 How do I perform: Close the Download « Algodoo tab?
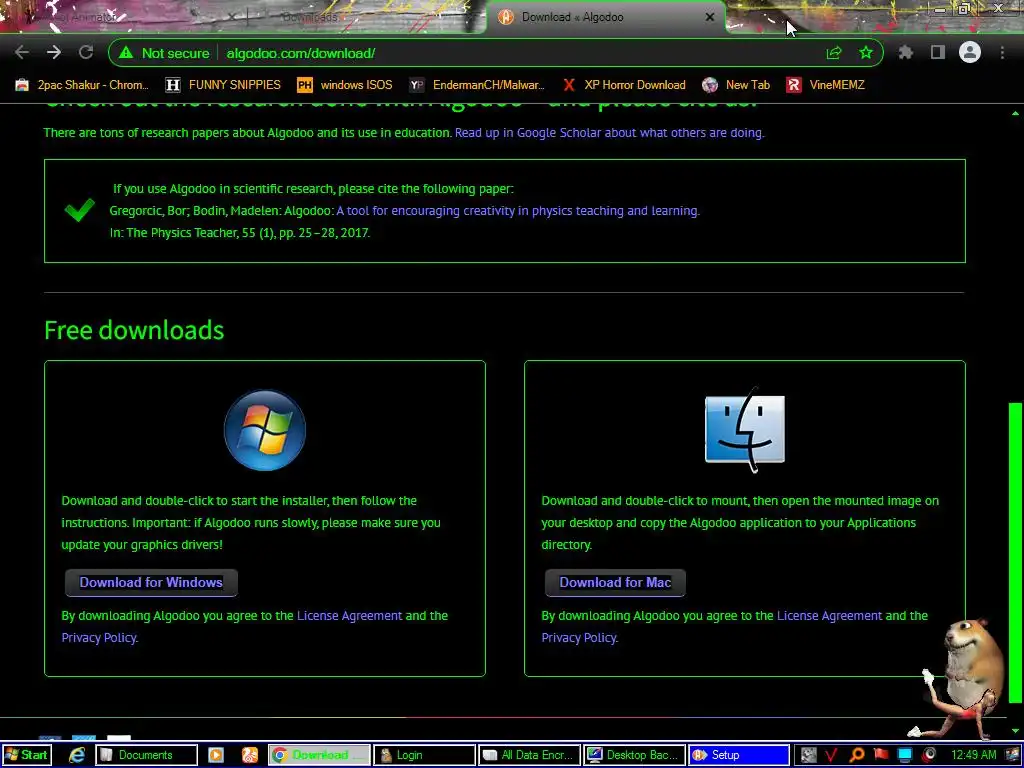710,17
